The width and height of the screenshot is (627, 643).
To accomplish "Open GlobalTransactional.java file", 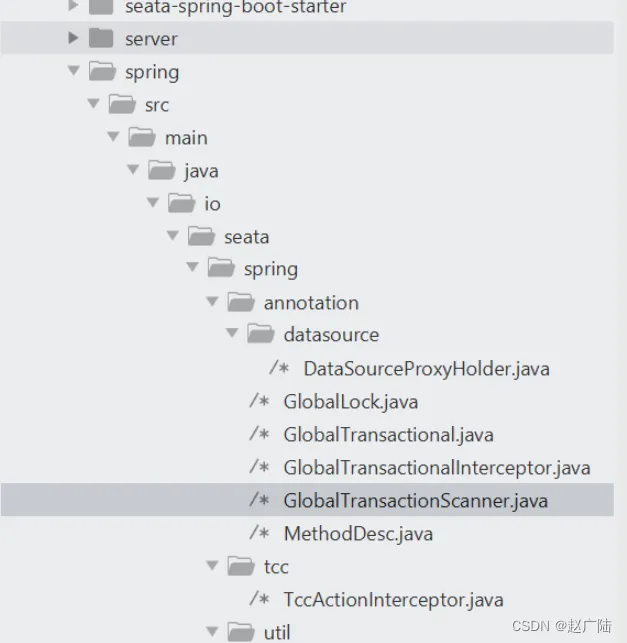I will coord(388,435).
